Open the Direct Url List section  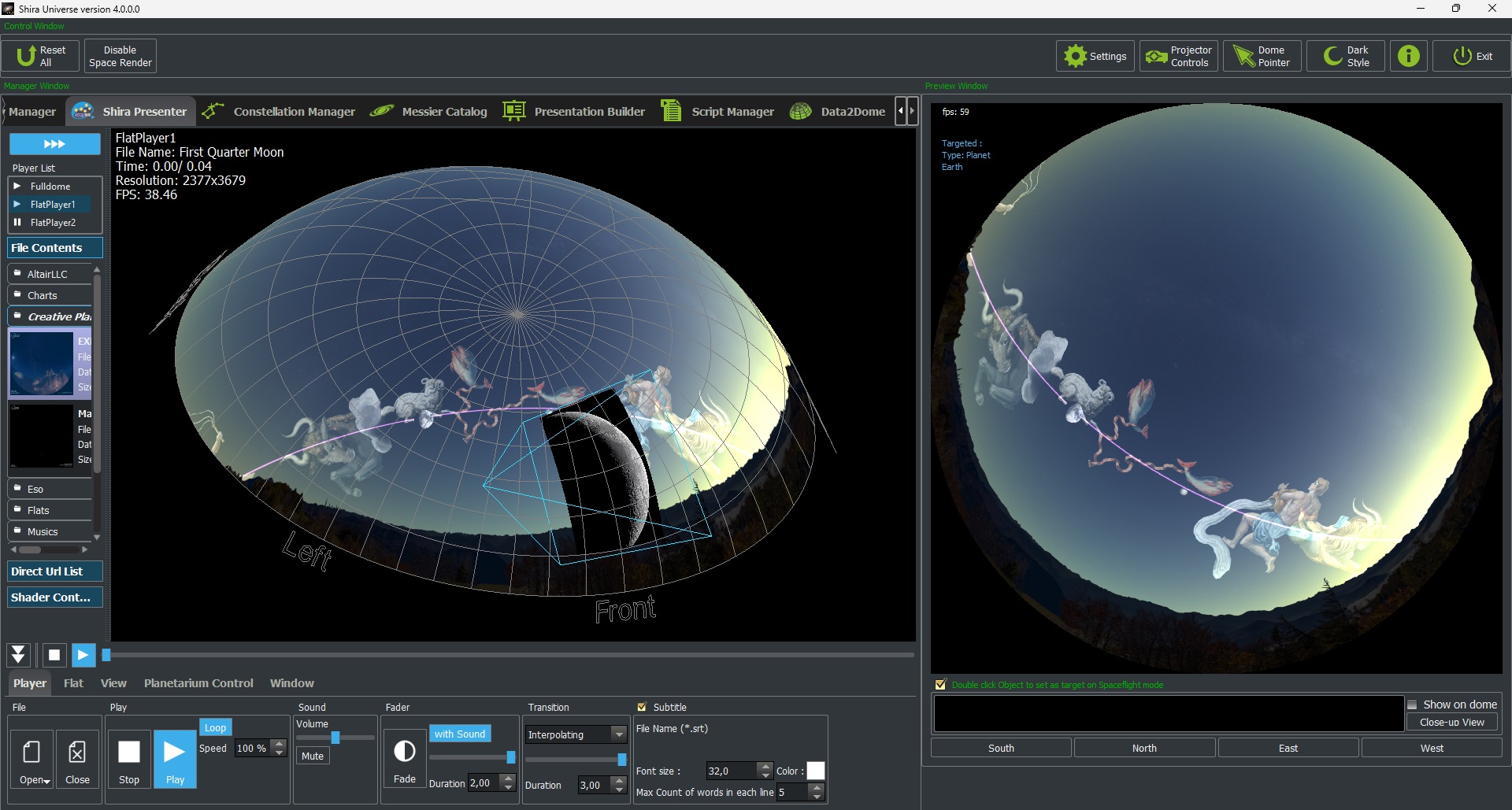pos(54,571)
